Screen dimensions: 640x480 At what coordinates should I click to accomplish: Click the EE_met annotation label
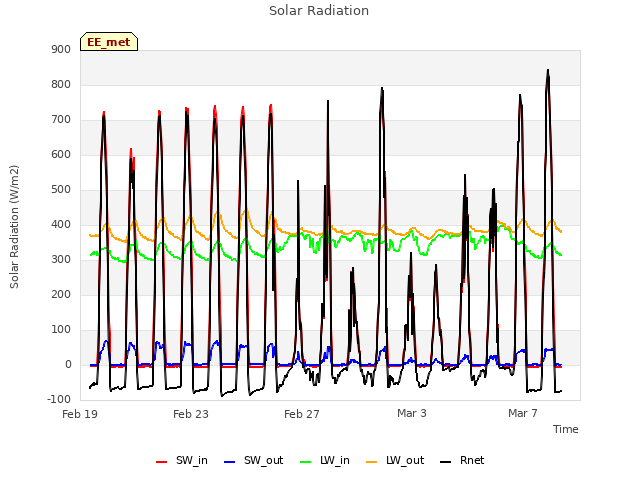click(109, 42)
